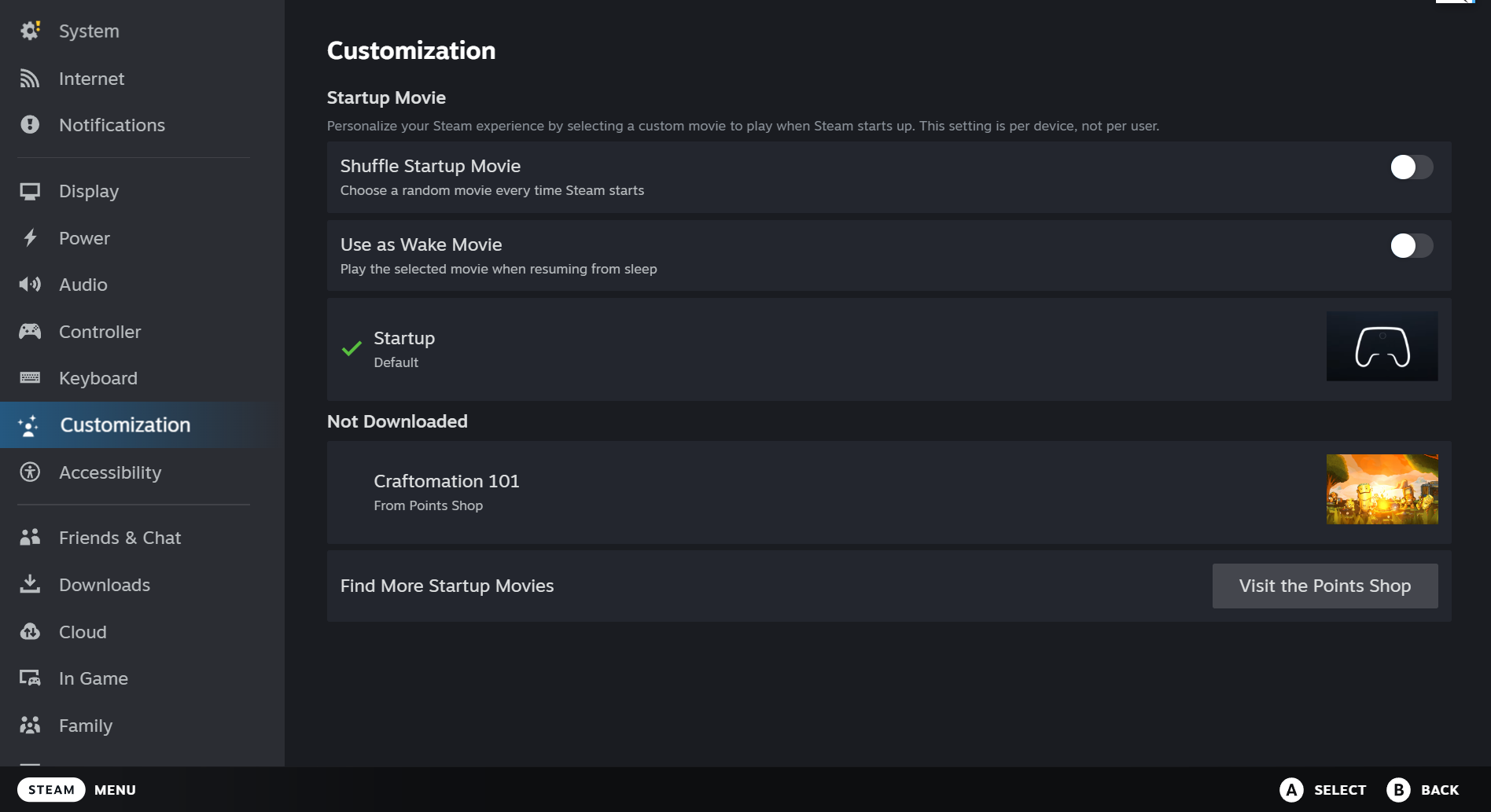The height and width of the screenshot is (812, 1491).
Task: Click the Craftomation 101 movie thumbnail
Action: pos(1382,489)
